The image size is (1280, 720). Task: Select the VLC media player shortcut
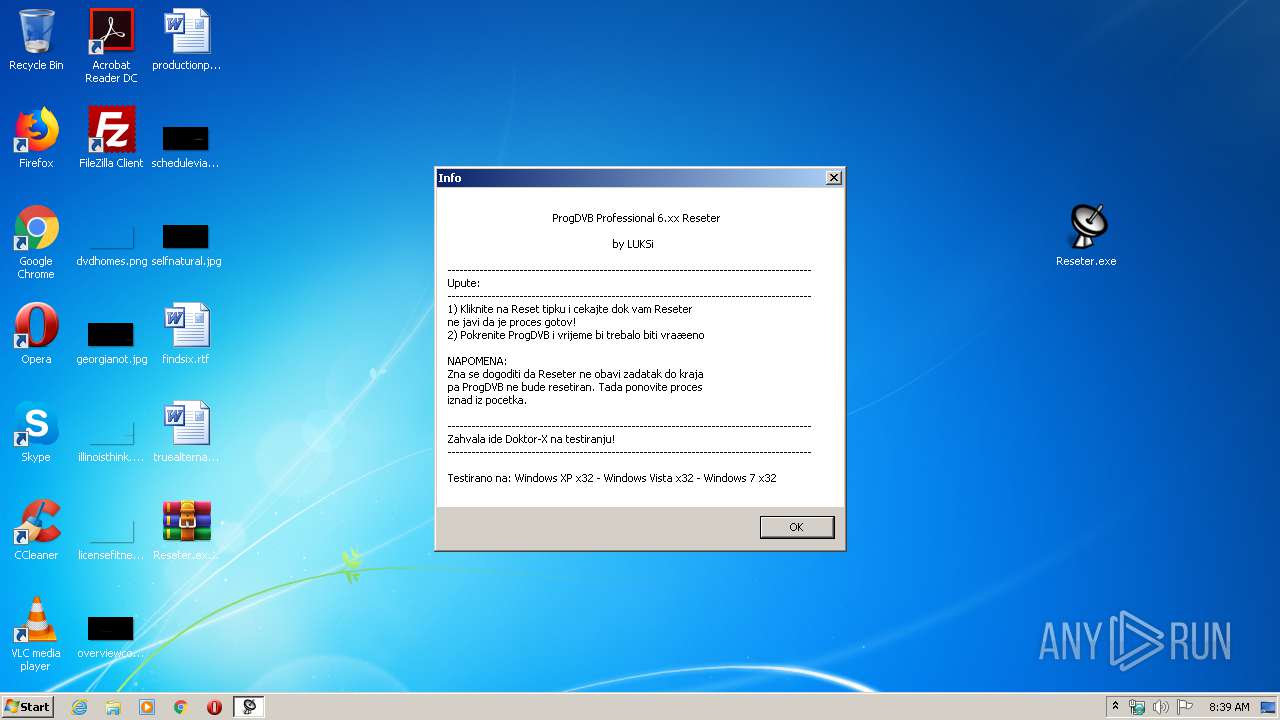[x=36, y=634]
